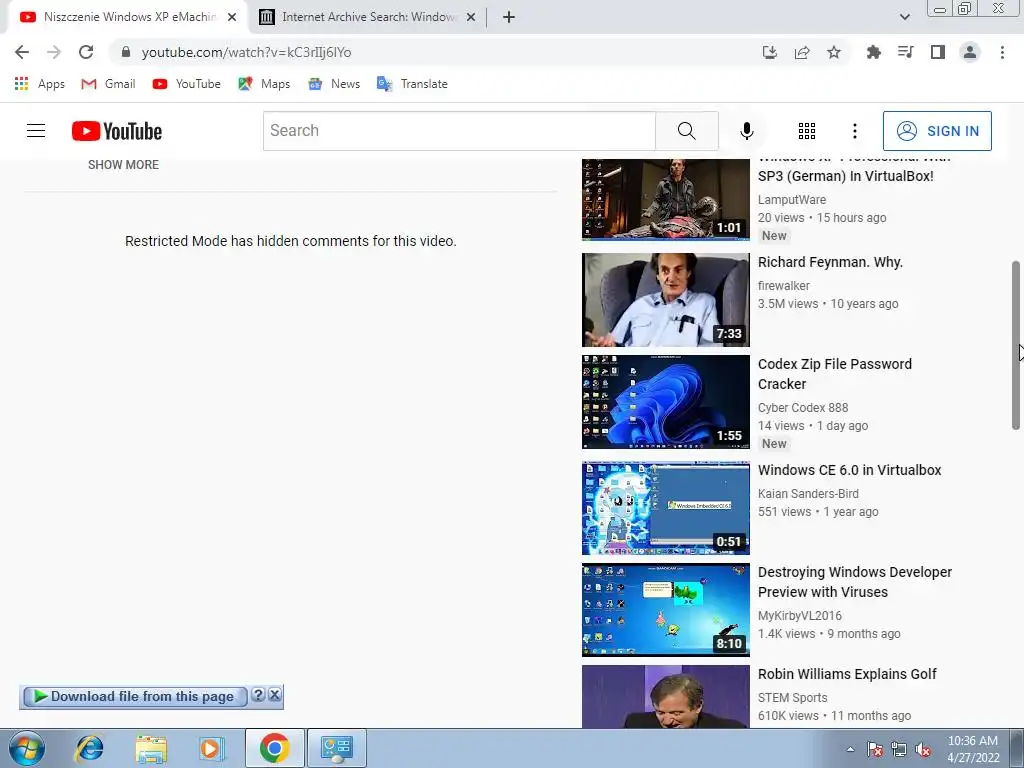Open the Apps bookmark
Image resolution: width=1024 pixels, height=768 pixels.
point(40,84)
